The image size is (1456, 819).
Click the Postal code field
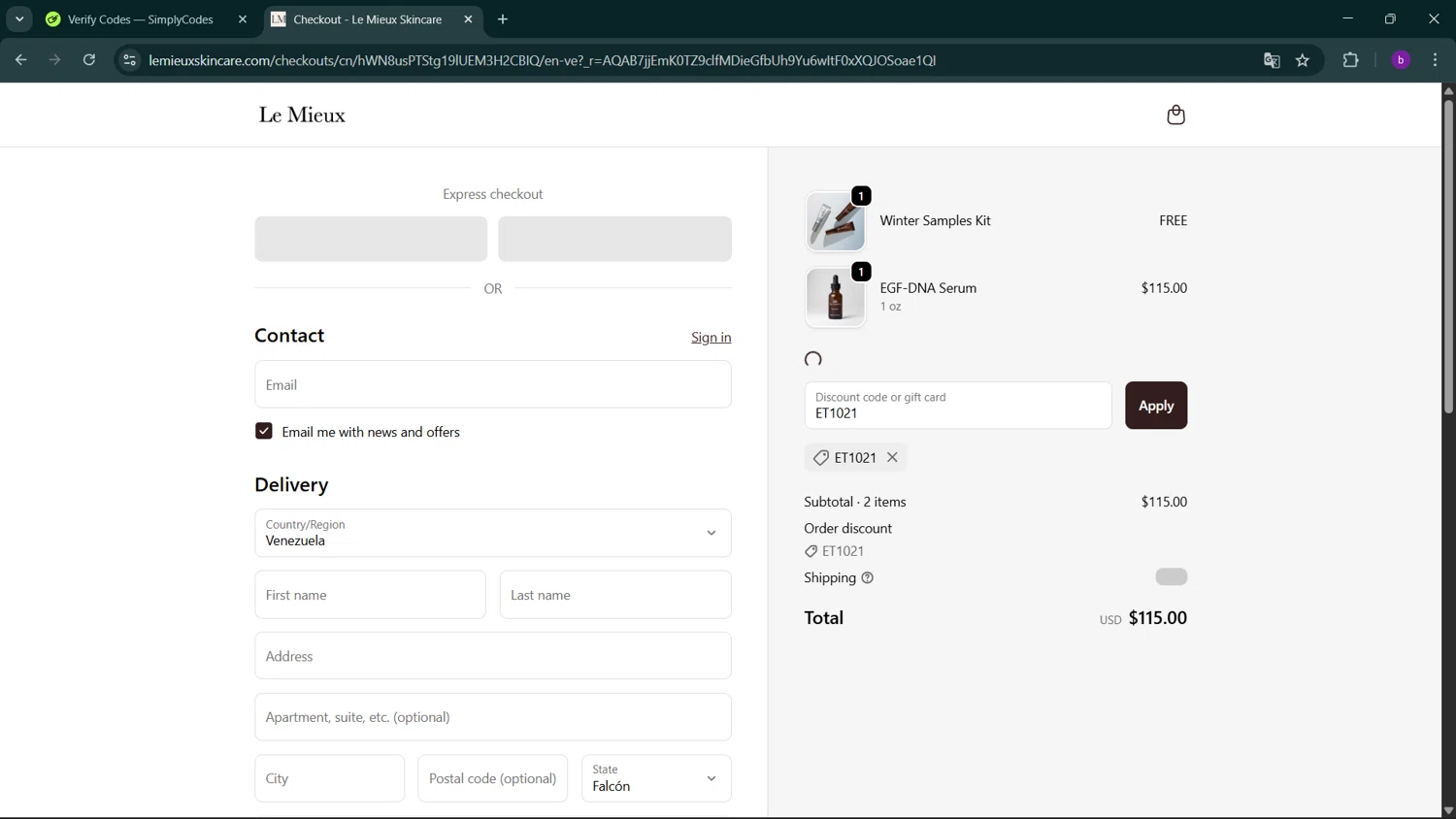[x=493, y=778]
